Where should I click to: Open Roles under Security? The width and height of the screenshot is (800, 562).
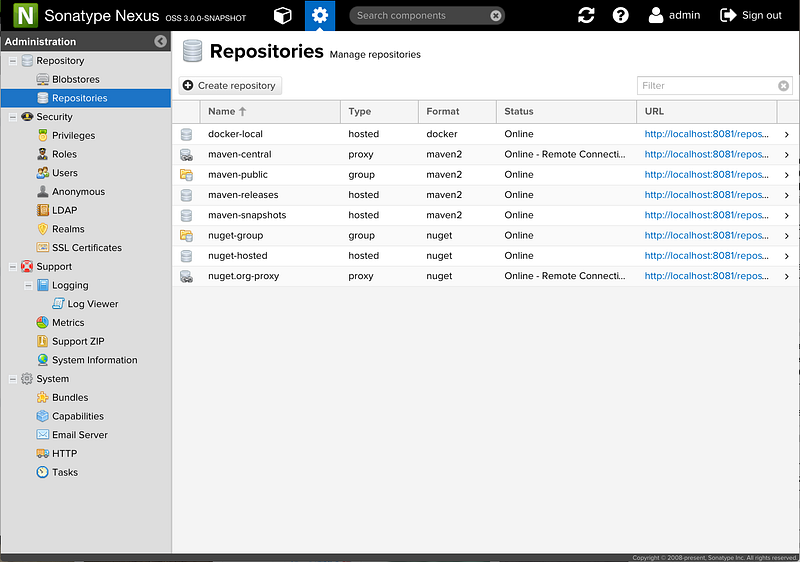click(x=64, y=154)
